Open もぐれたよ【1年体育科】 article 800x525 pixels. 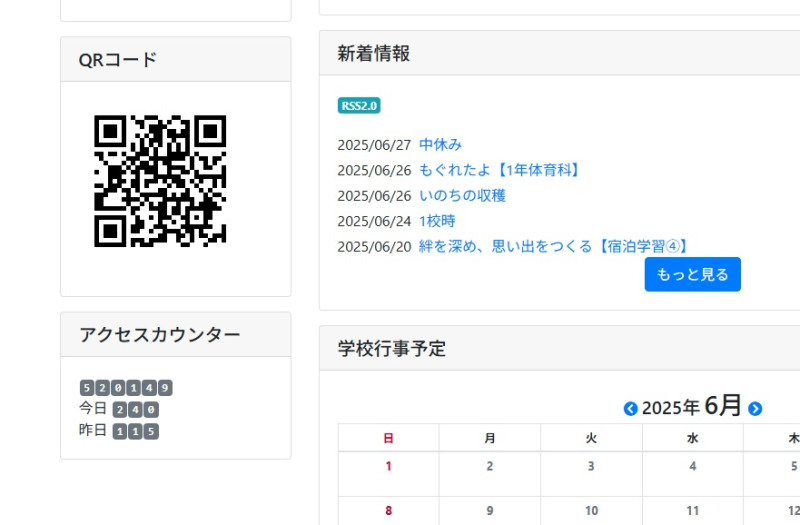click(x=501, y=170)
